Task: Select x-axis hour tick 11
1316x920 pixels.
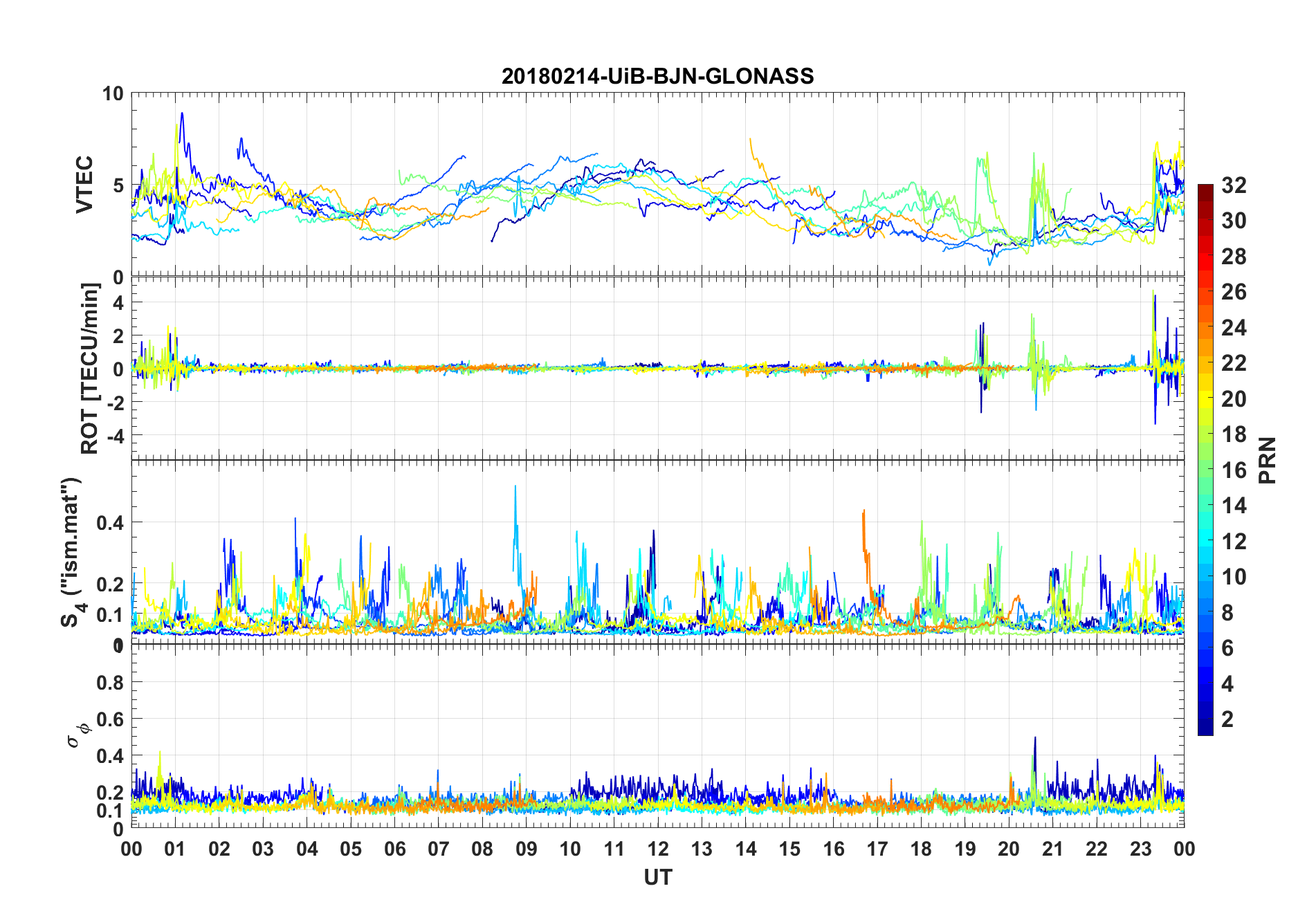Action: (614, 849)
